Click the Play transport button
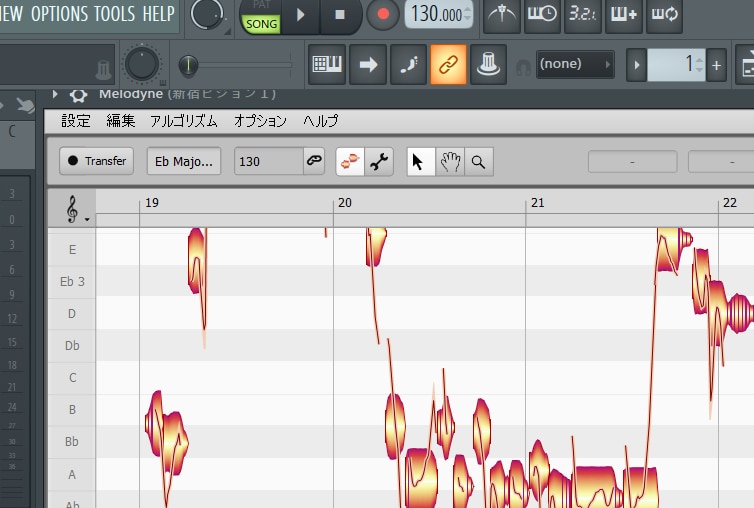The height and width of the screenshot is (508, 754). coord(301,15)
